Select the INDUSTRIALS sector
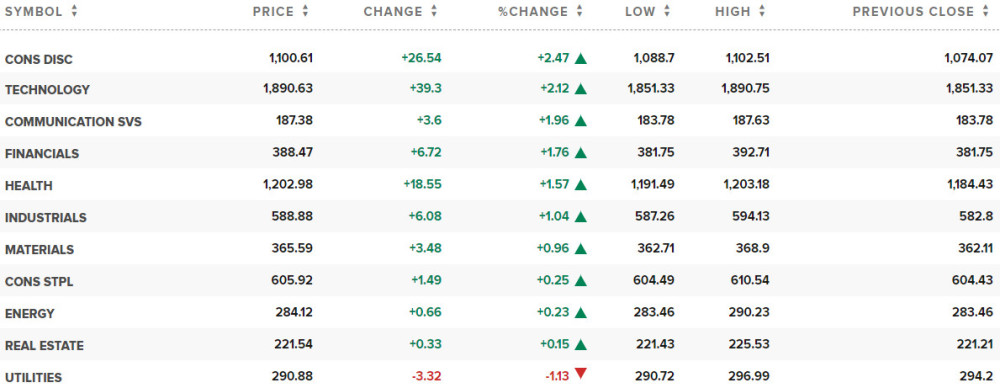This screenshot has width=1000, height=388. click(45, 218)
